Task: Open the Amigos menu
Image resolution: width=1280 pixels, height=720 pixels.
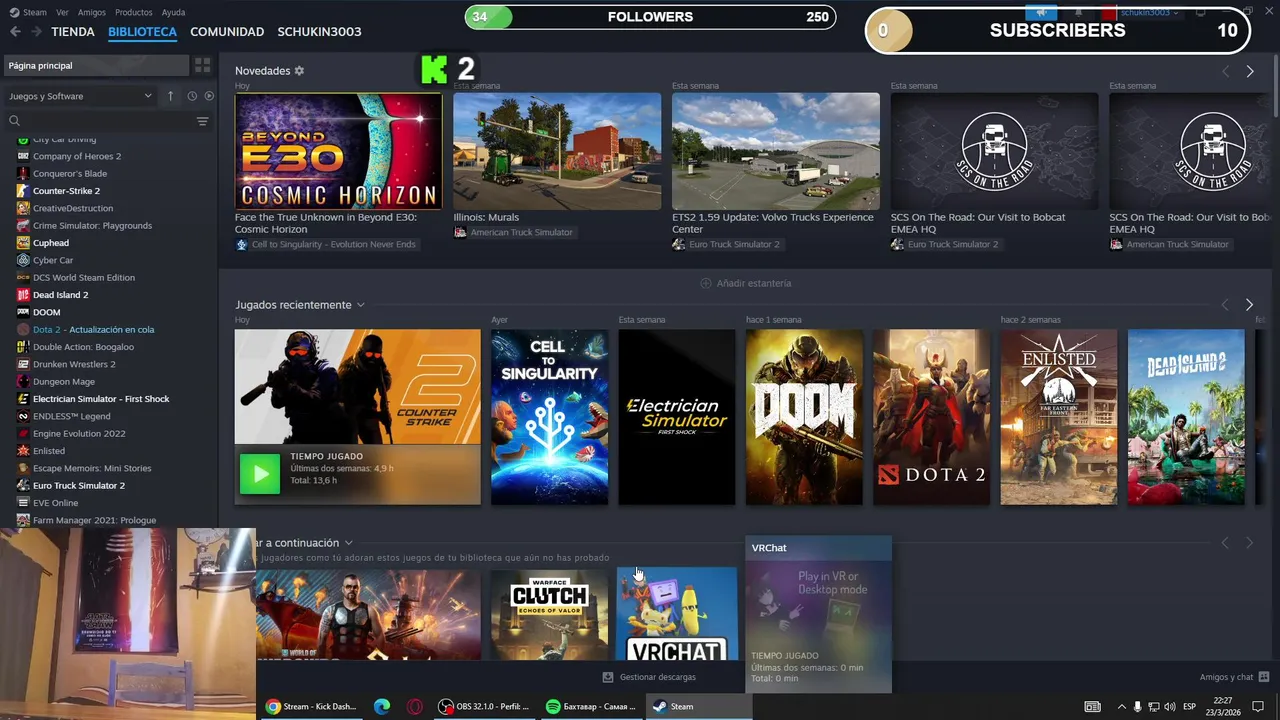Action: (92, 12)
